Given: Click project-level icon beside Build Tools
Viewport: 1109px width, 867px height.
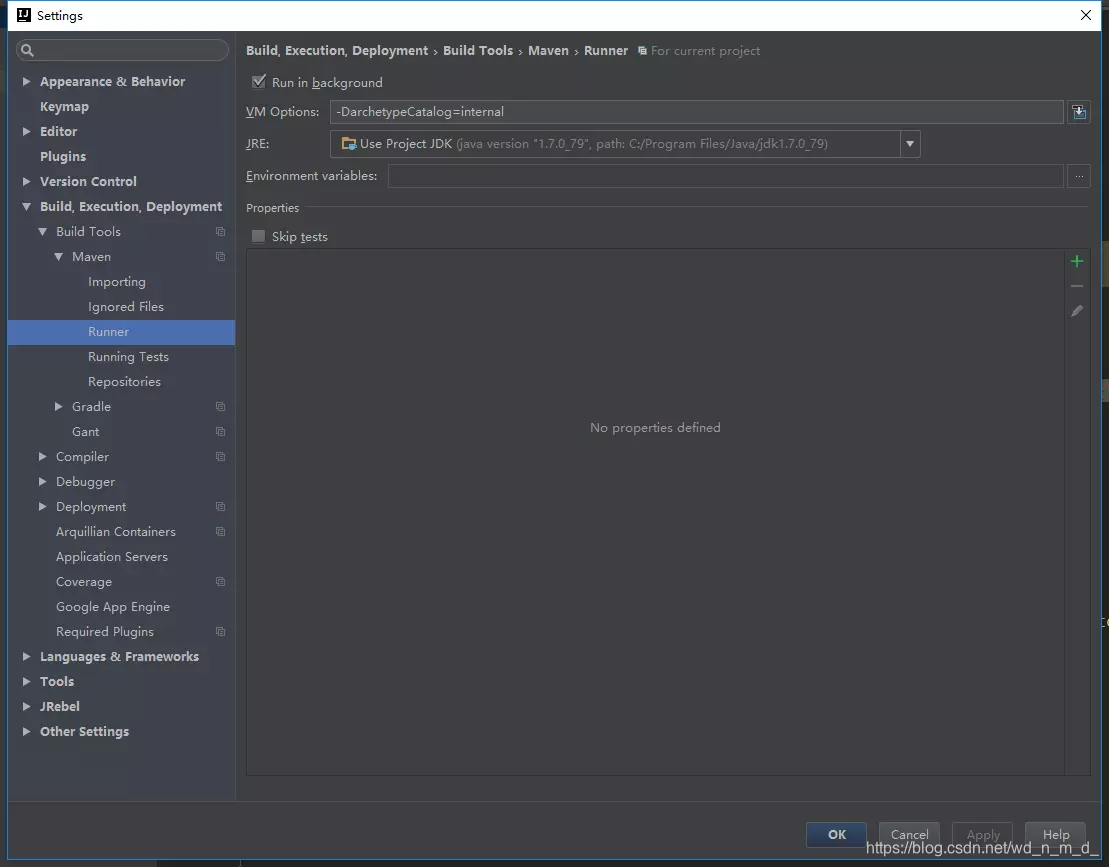Looking at the screenshot, I should click(x=220, y=231).
